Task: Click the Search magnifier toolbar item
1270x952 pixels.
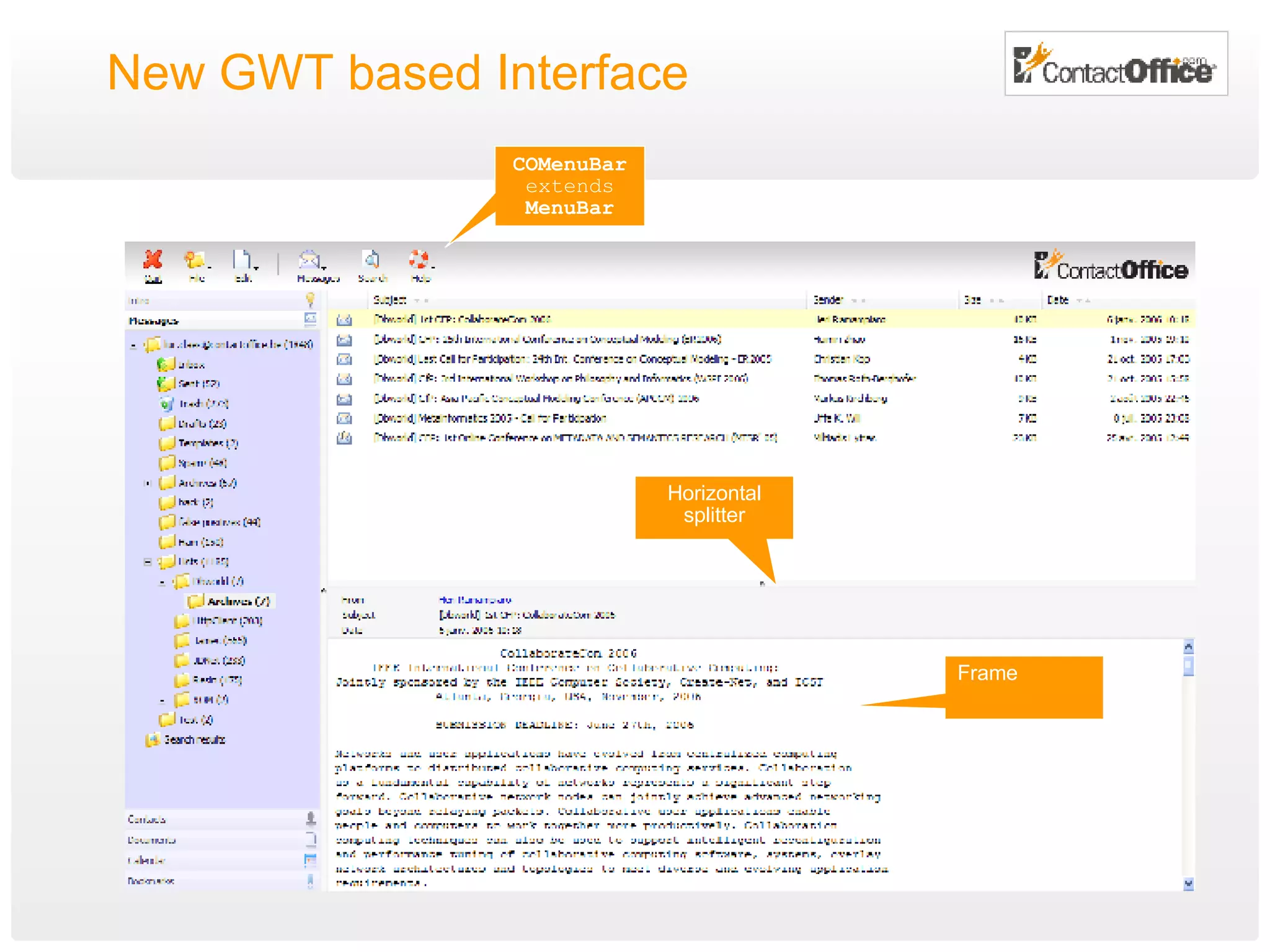Action: (x=372, y=267)
